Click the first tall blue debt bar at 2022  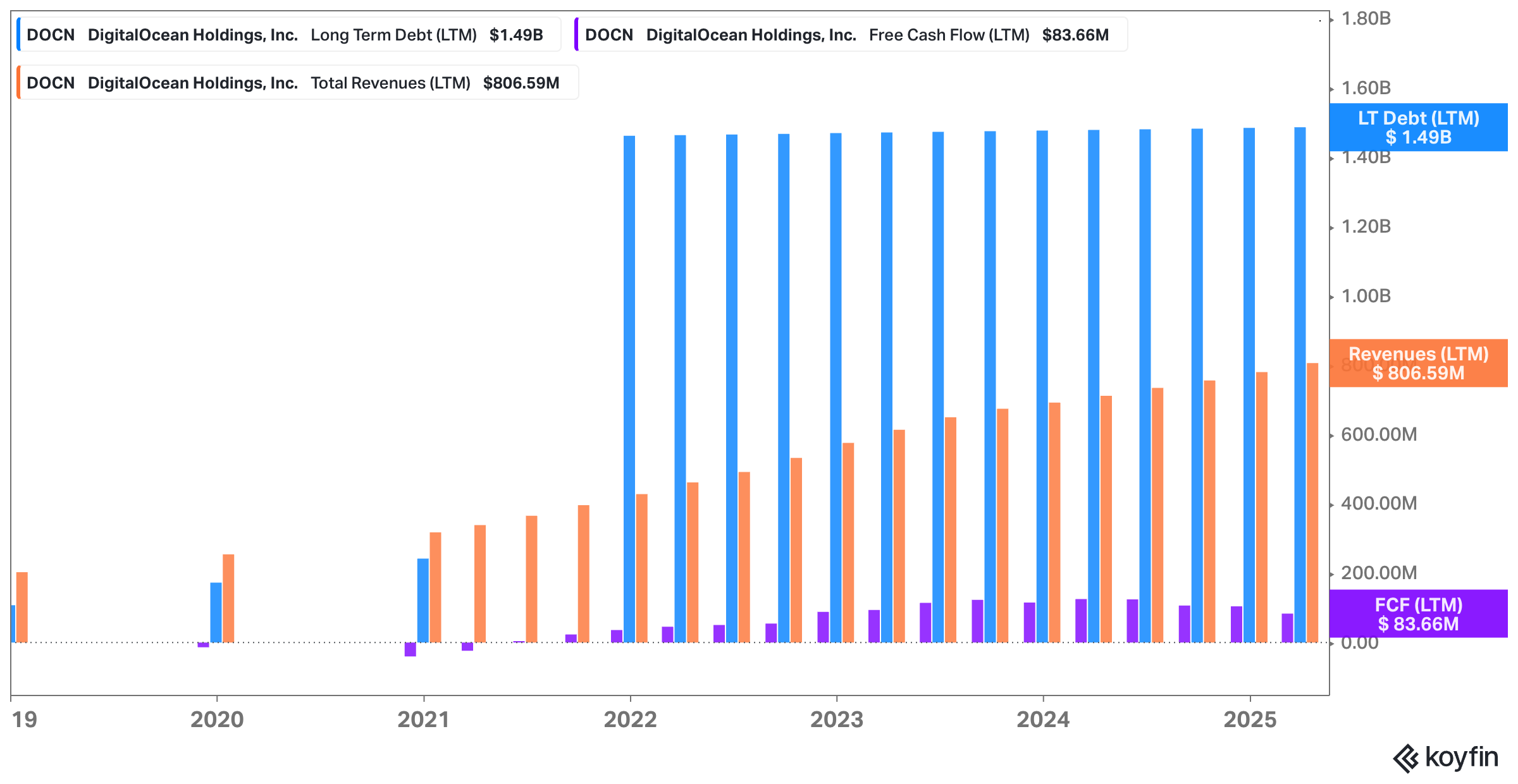tap(629, 389)
